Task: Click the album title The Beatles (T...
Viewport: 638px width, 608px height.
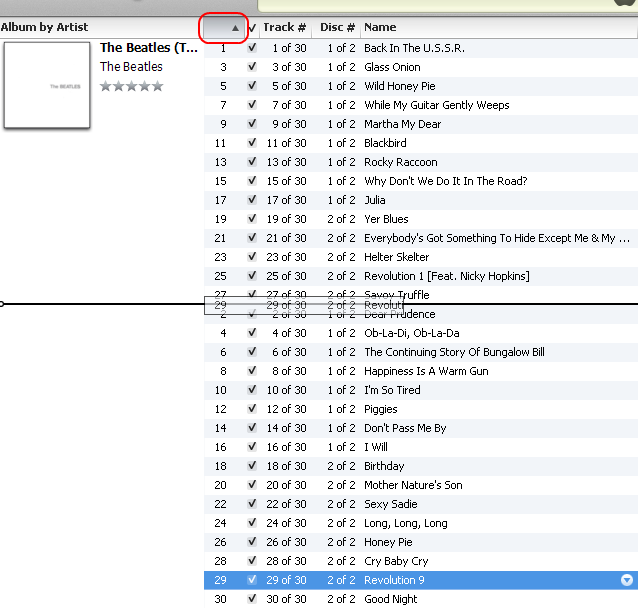Action: (149, 48)
